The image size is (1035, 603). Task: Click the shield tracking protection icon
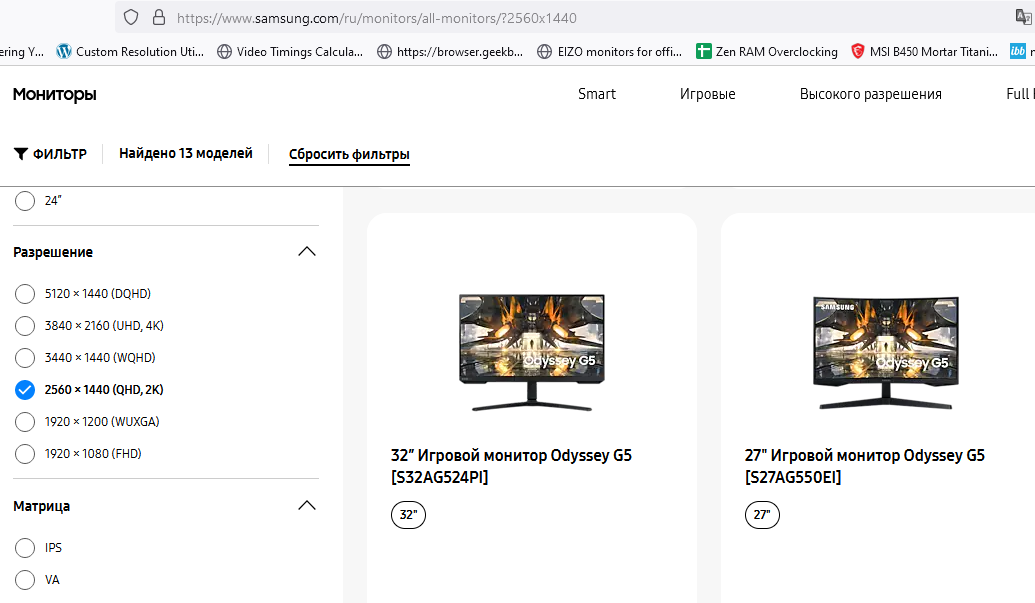tap(131, 17)
